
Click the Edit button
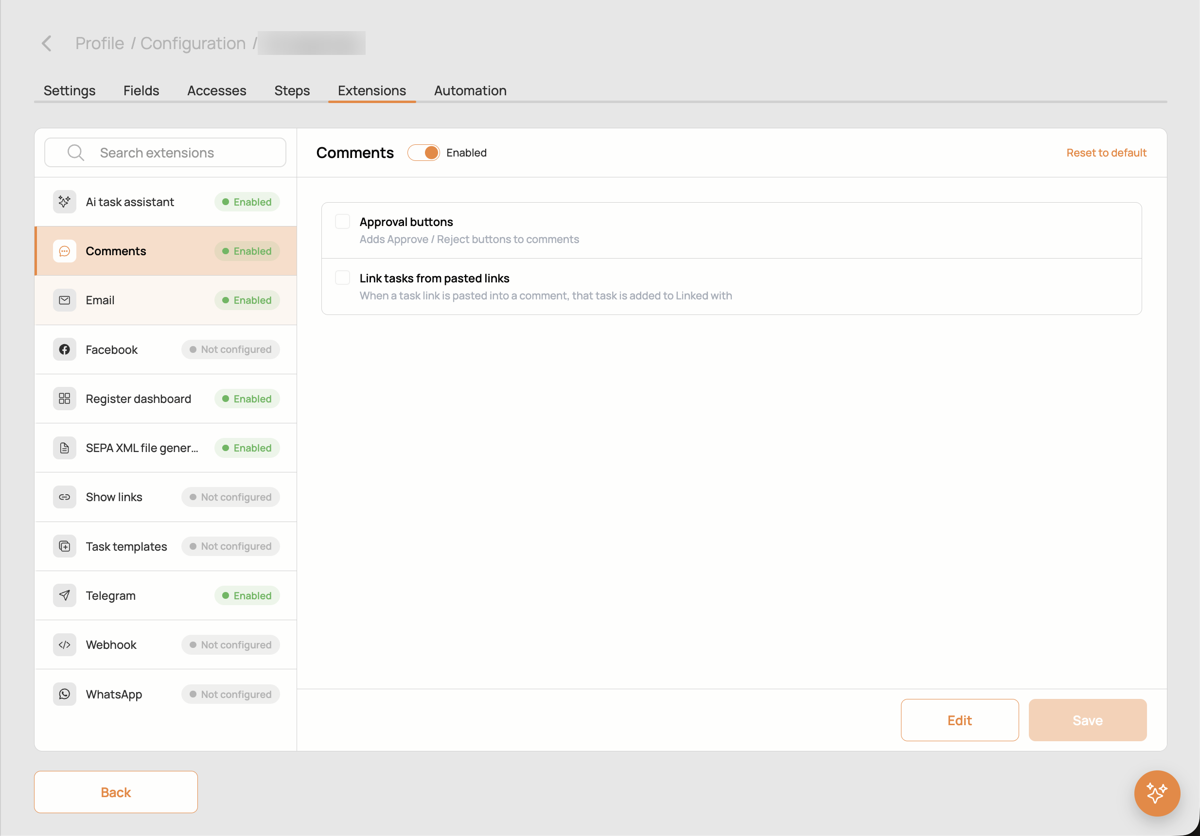[x=960, y=720]
